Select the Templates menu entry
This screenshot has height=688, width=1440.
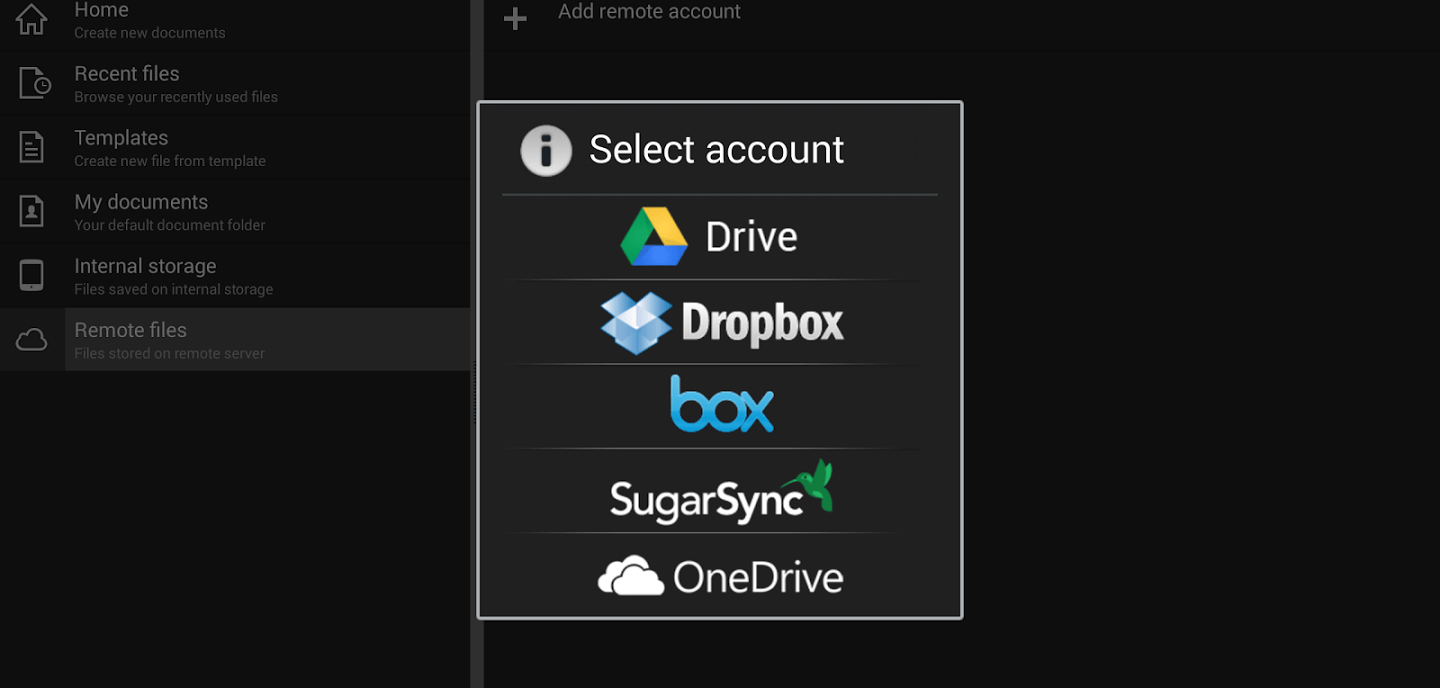point(235,148)
